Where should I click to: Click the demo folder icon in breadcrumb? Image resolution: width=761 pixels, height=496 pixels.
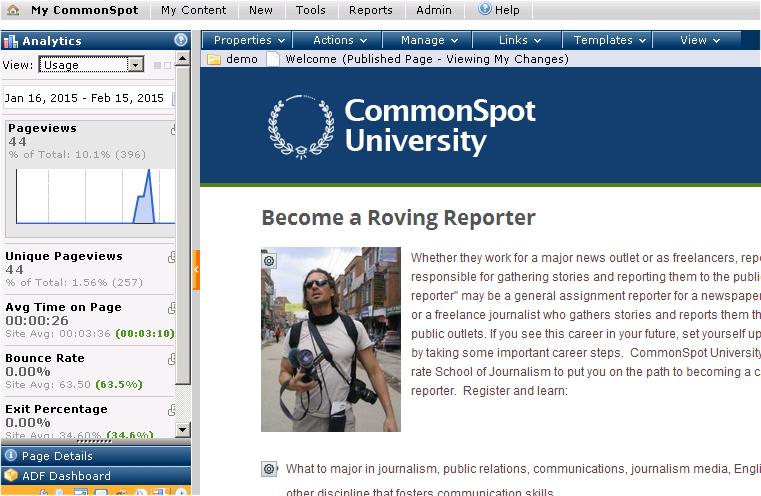coord(214,59)
